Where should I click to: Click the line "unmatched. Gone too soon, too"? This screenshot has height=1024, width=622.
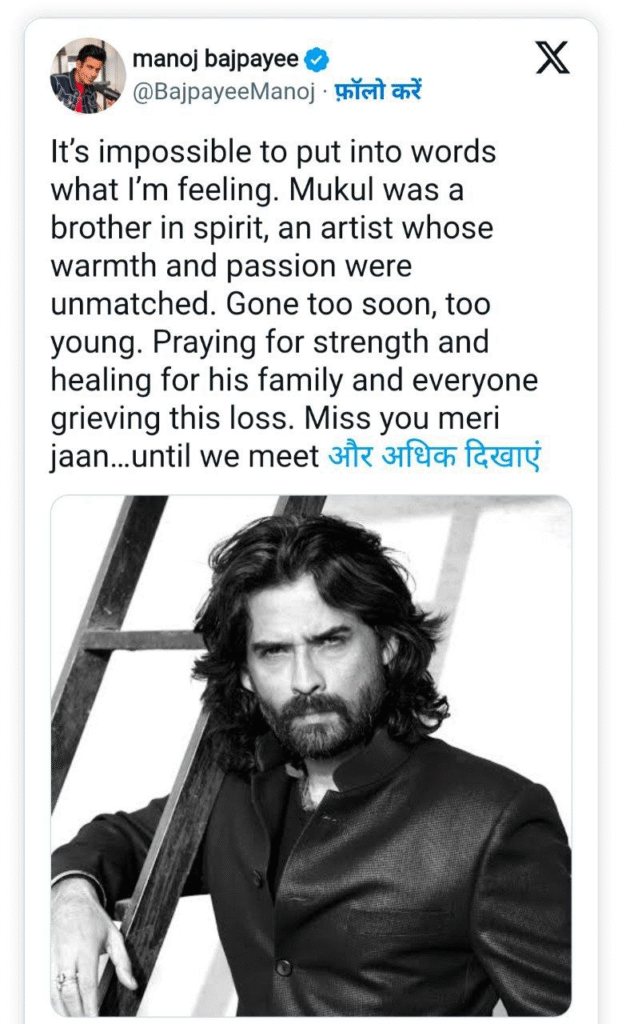pyautogui.click(x=270, y=304)
